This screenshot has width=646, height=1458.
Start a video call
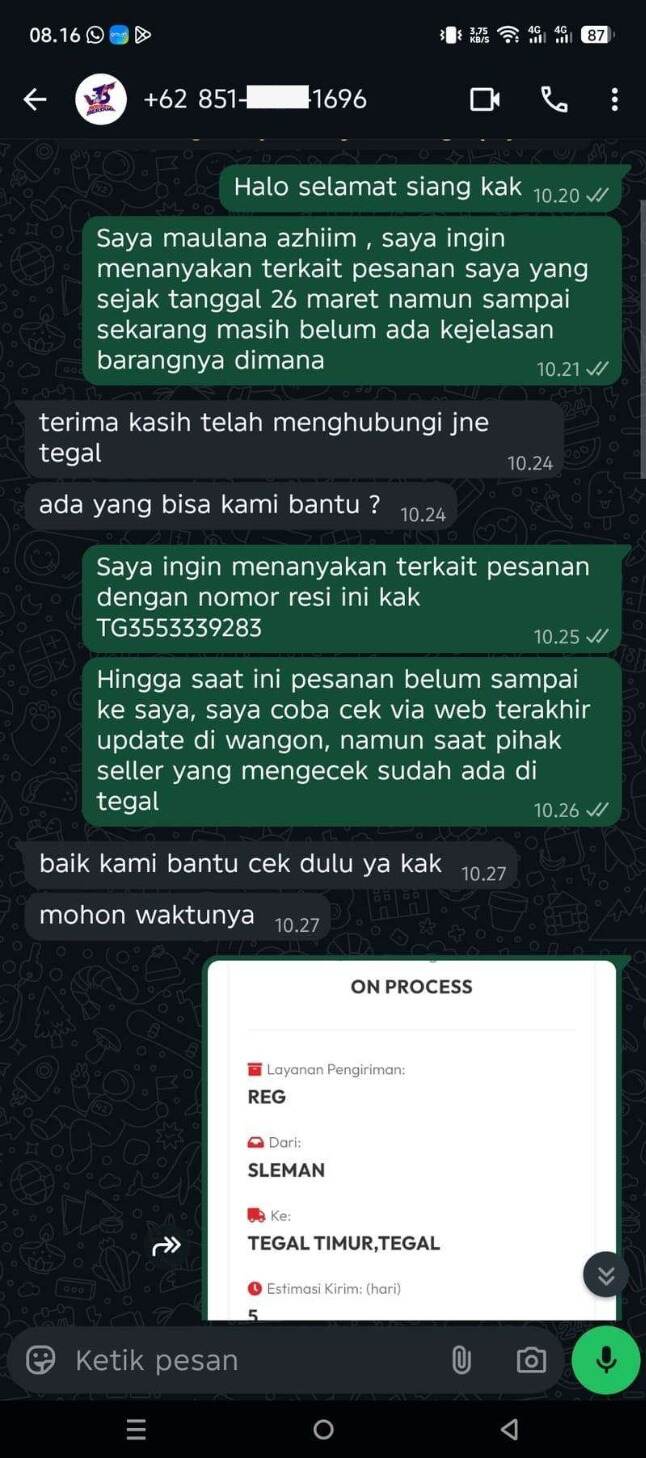pyautogui.click(x=485, y=99)
